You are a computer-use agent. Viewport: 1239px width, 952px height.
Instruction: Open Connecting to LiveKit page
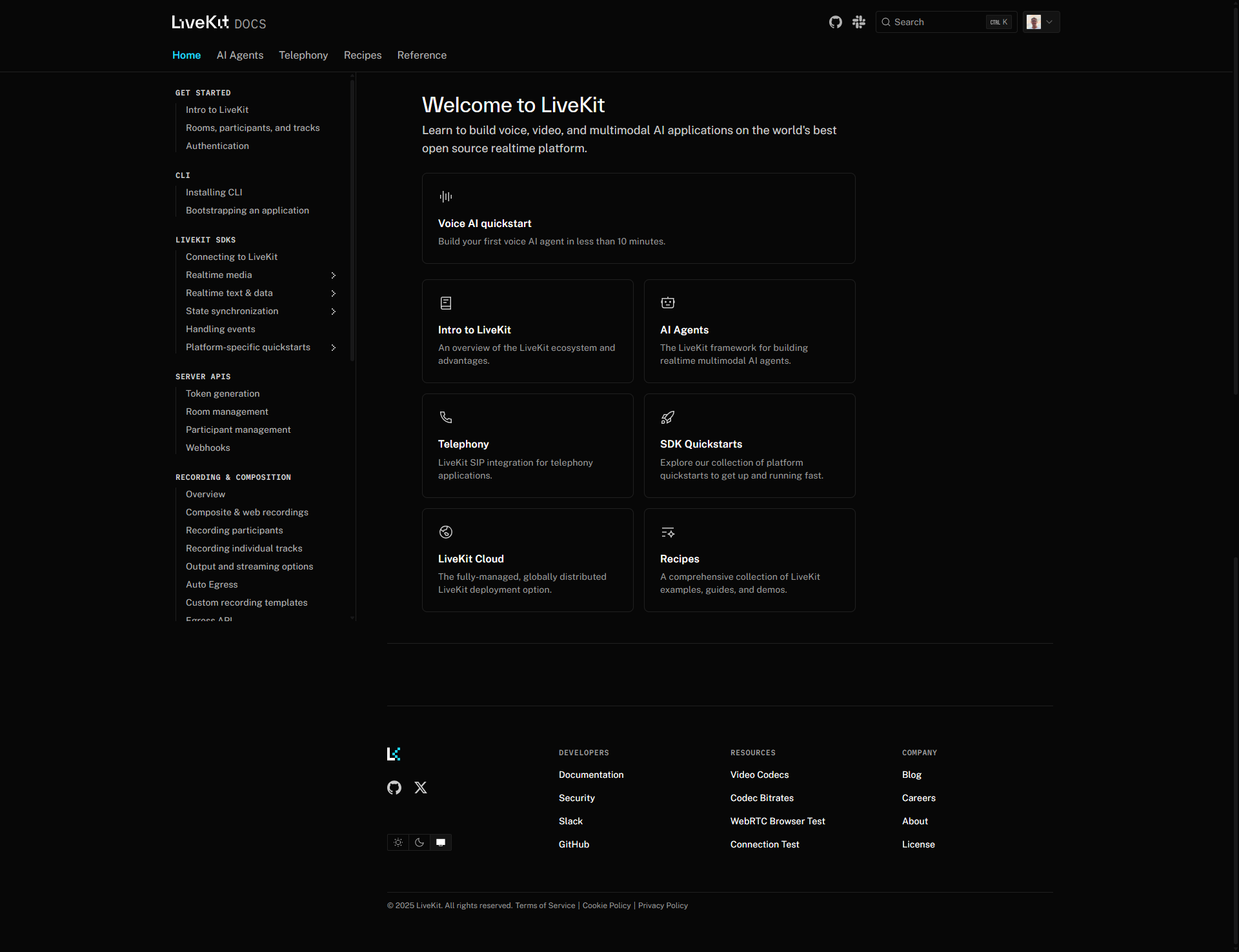pos(232,257)
